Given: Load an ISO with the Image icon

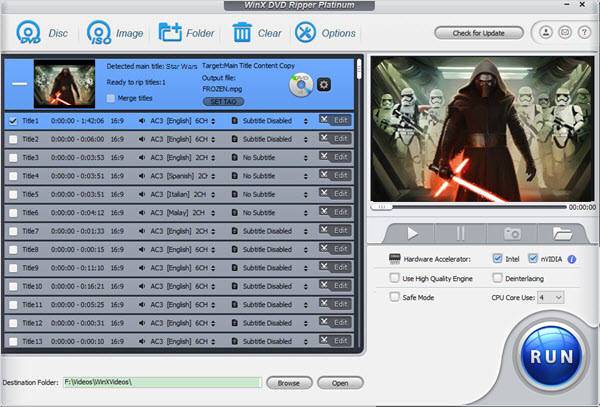Looking at the screenshot, I should (x=99, y=33).
